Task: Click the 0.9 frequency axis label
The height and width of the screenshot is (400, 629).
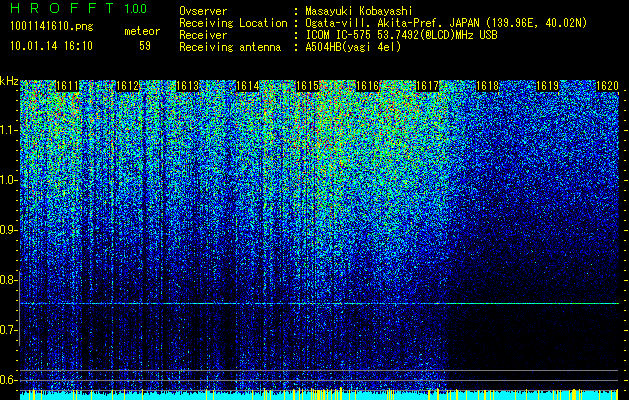Action: point(8,230)
